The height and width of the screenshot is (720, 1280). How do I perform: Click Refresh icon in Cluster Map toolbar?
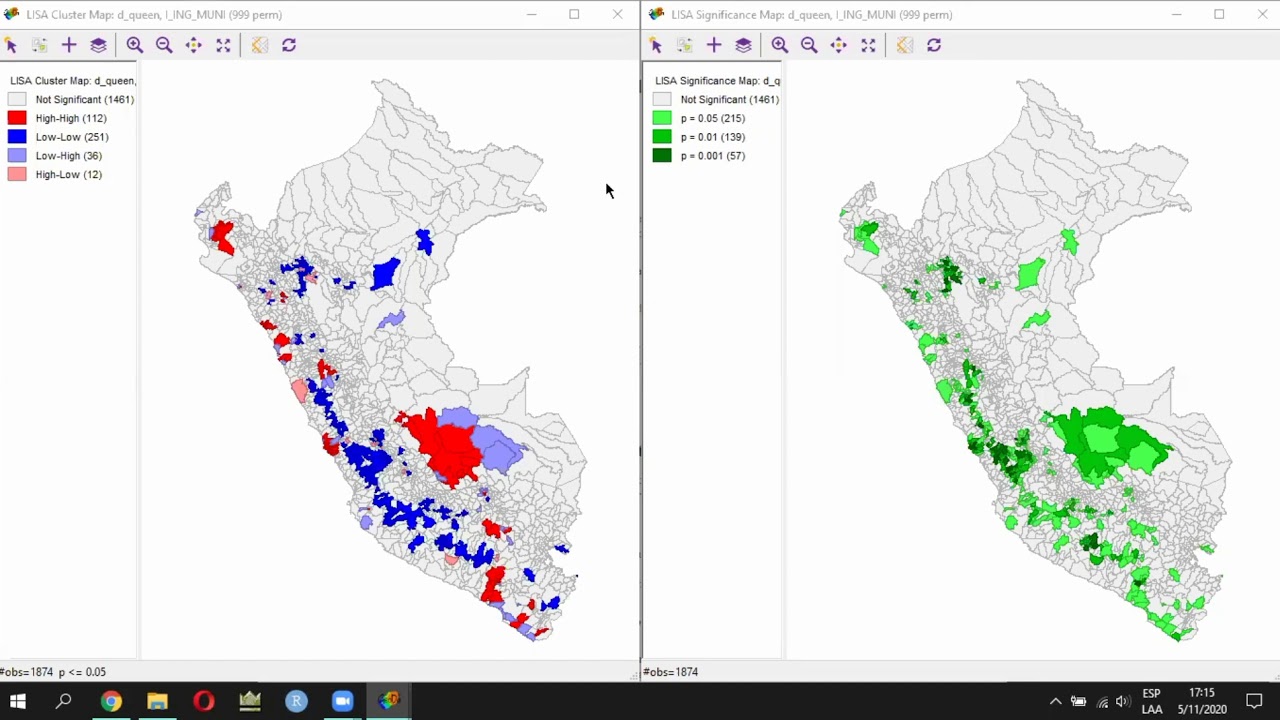coord(289,45)
